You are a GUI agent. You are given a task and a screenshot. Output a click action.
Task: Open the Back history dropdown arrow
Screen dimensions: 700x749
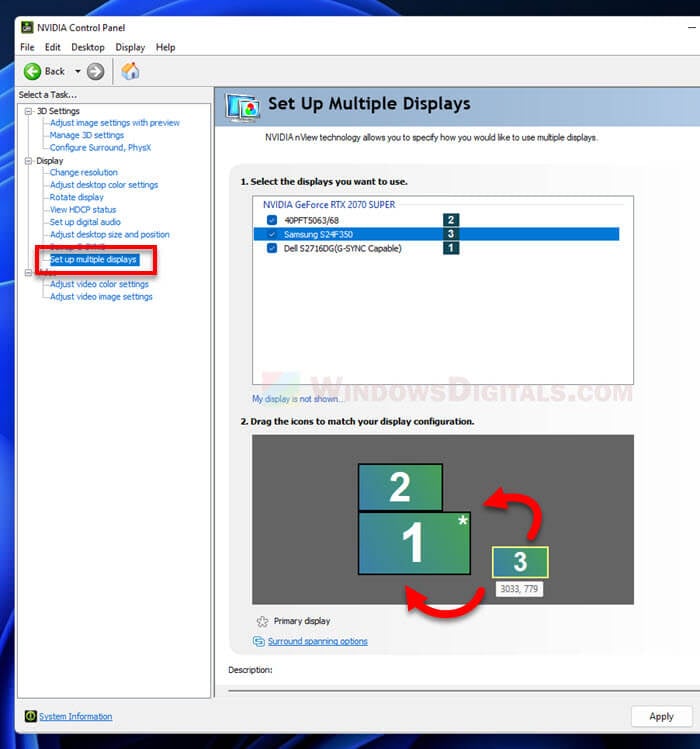click(x=77, y=72)
